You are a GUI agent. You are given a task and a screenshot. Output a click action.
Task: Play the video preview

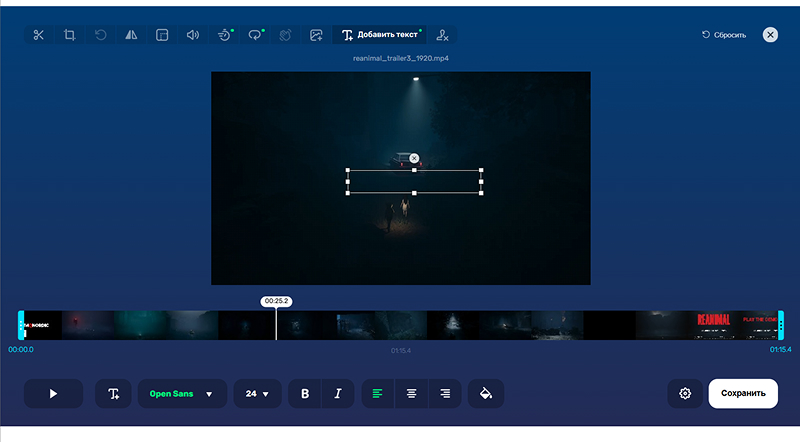pos(53,394)
